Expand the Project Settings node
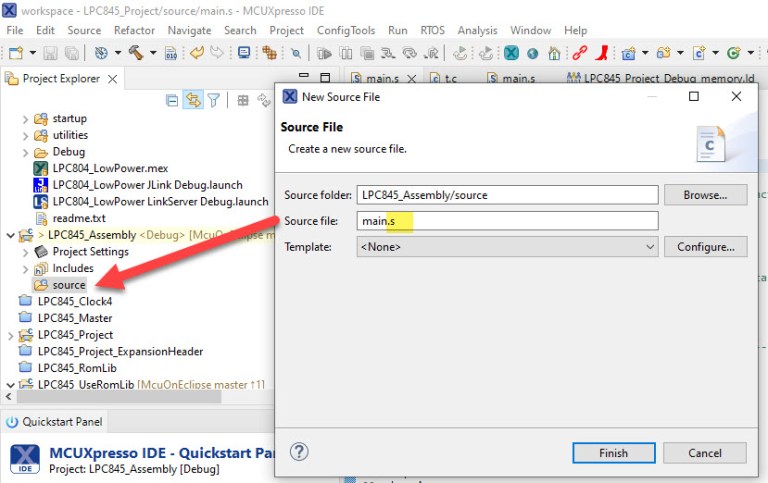This screenshot has width=768, height=483. tap(25, 252)
